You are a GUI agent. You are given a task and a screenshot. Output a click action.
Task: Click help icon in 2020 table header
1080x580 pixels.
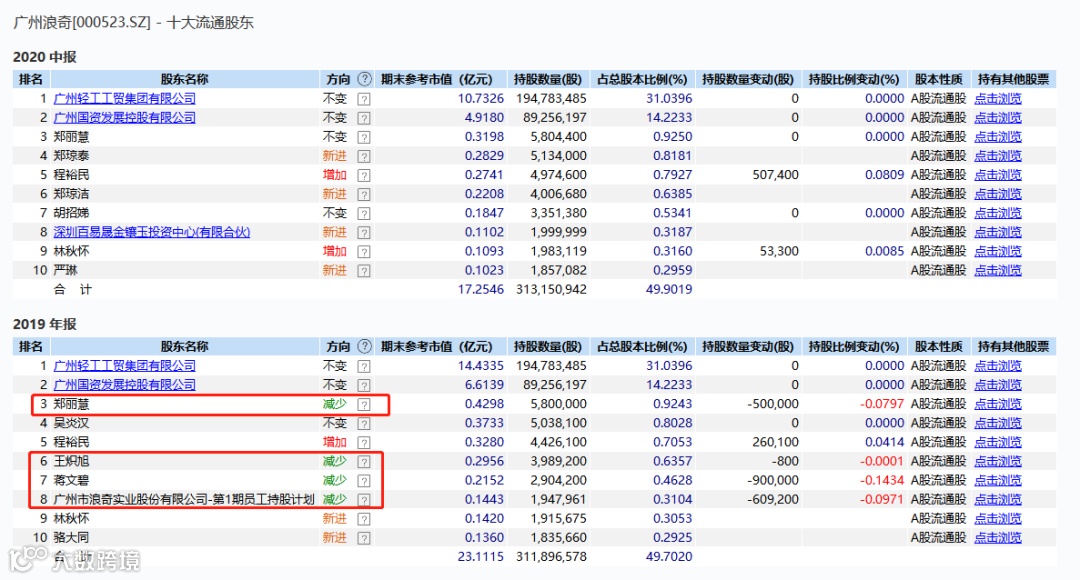(364, 79)
